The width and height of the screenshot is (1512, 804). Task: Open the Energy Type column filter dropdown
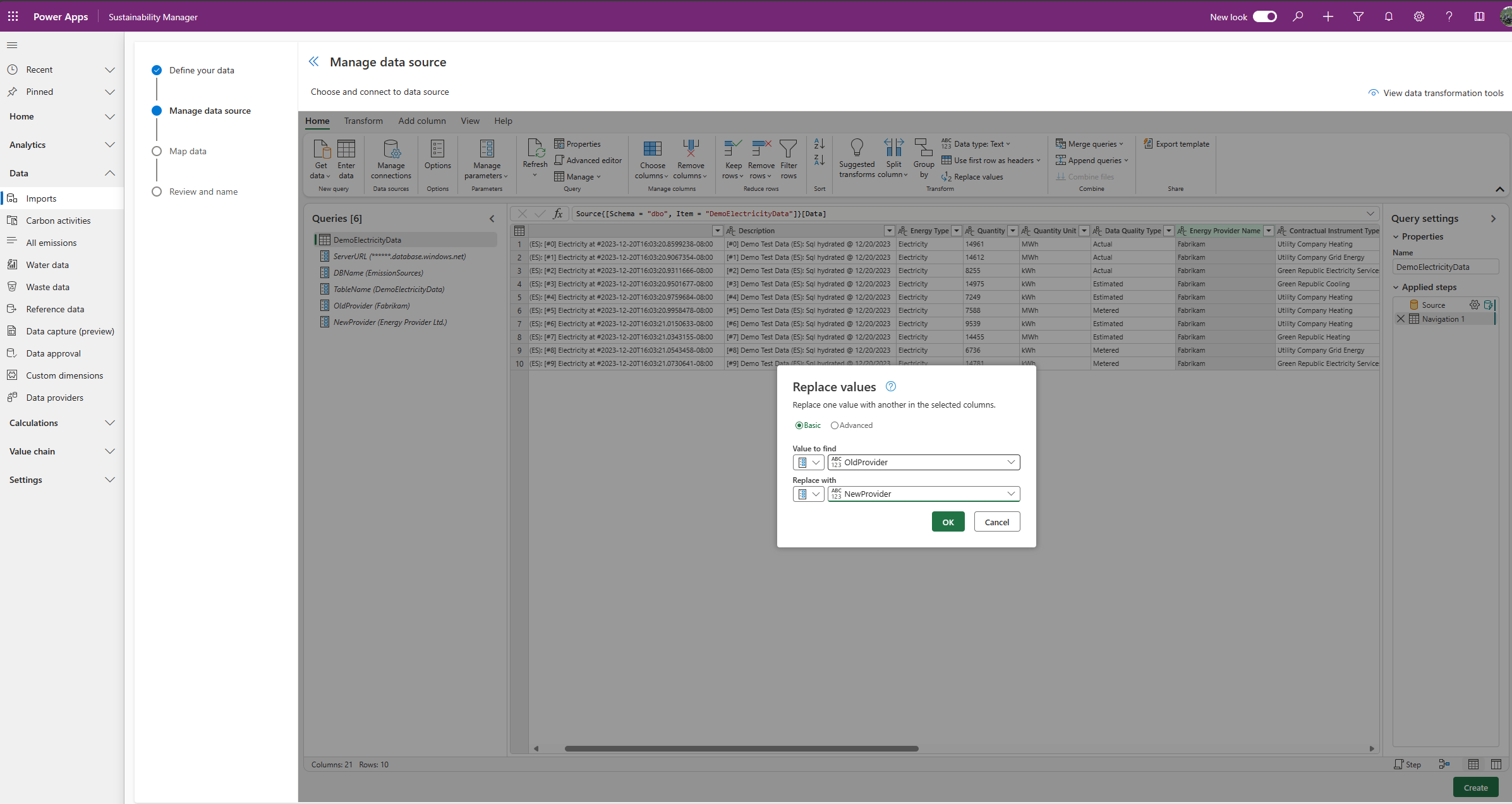point(957,231)
